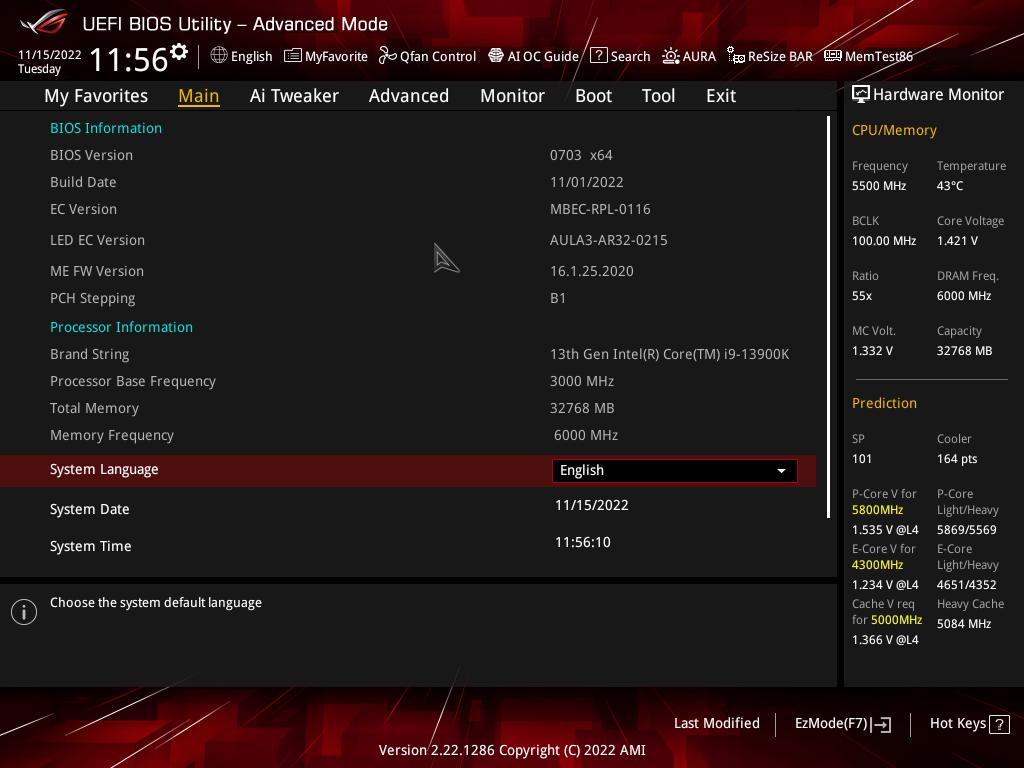Click the 43°C temperature reading

[950, 186]
